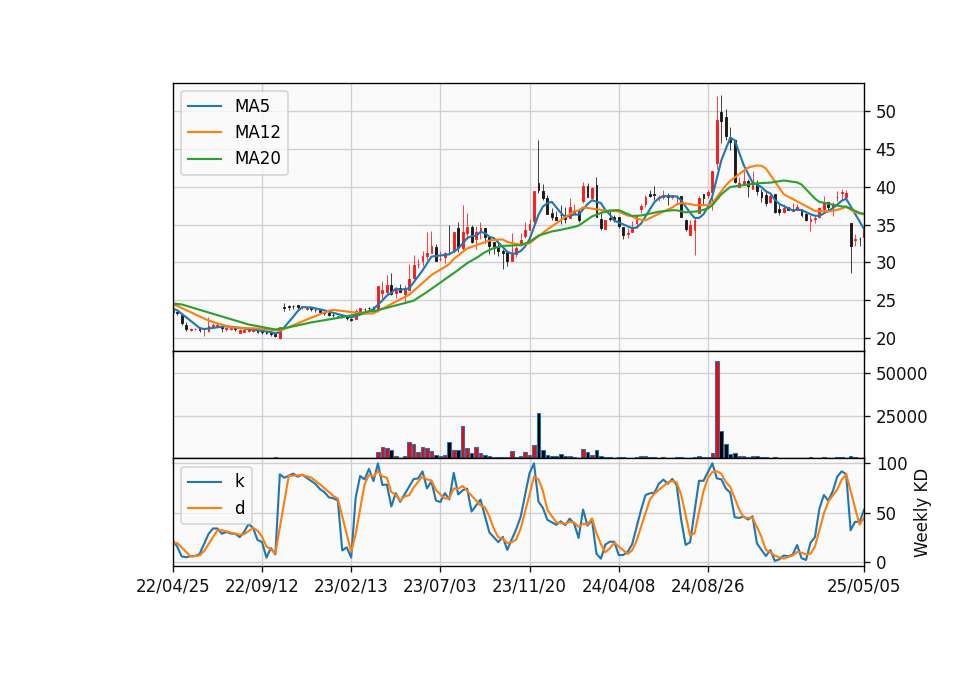Click the orange d legend line sample

pos(204,508)
